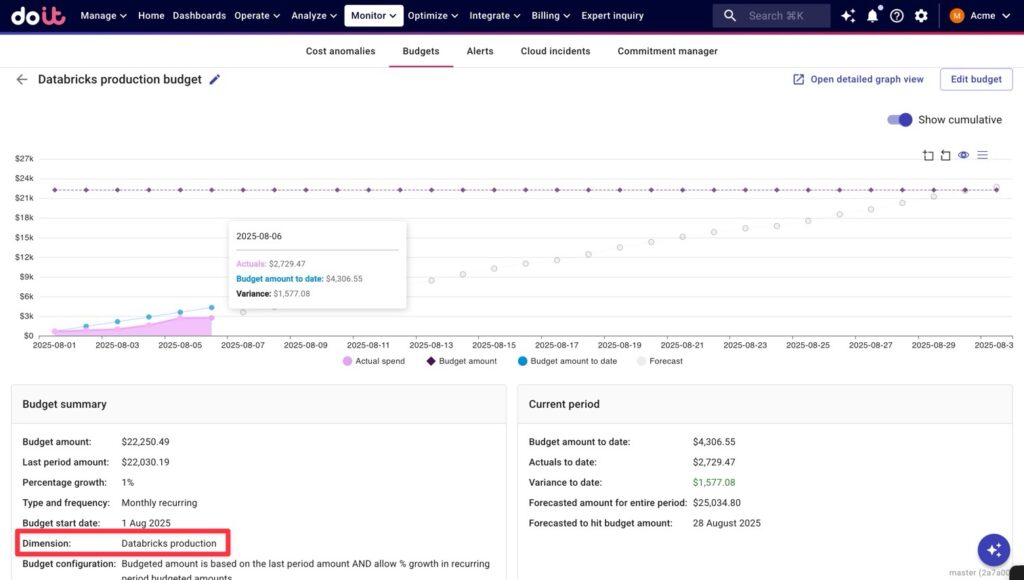Open Dashboards in the top navigation
The width and height of the screenshot is (1024, 580).
(x=199, y=16)
